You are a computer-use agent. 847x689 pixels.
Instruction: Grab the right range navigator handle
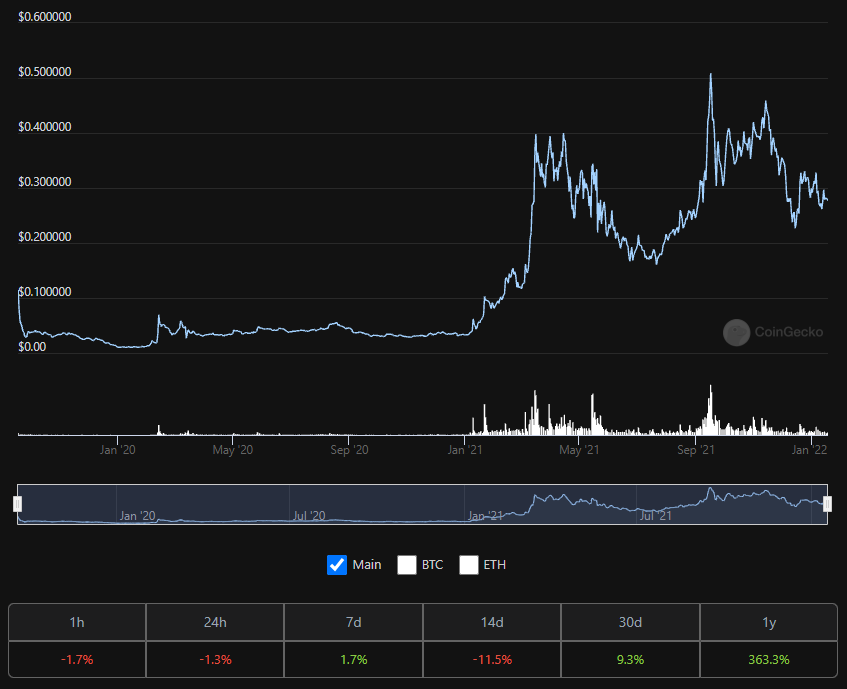(x=827, y=504)
